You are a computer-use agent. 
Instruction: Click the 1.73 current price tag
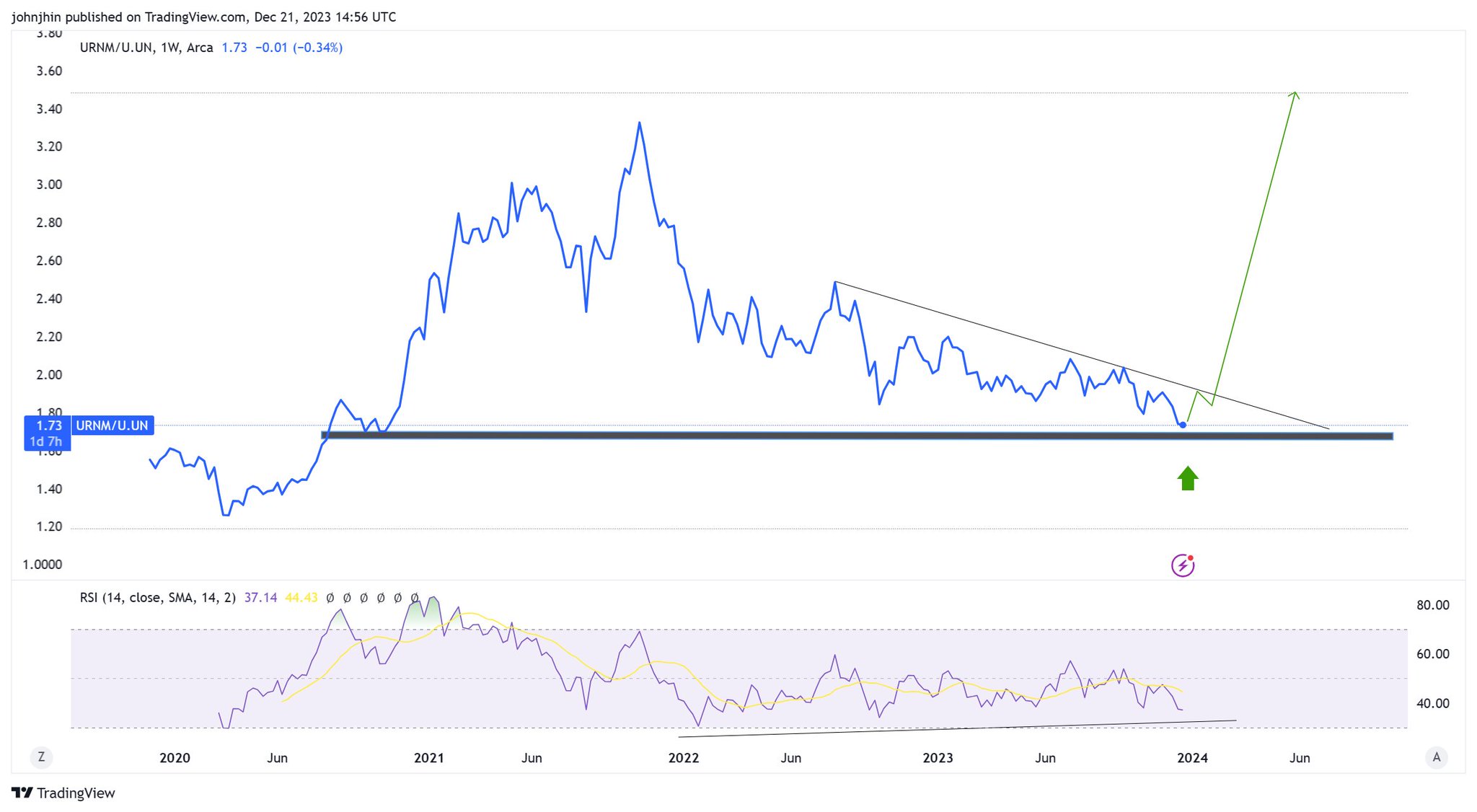pos(48,425)
